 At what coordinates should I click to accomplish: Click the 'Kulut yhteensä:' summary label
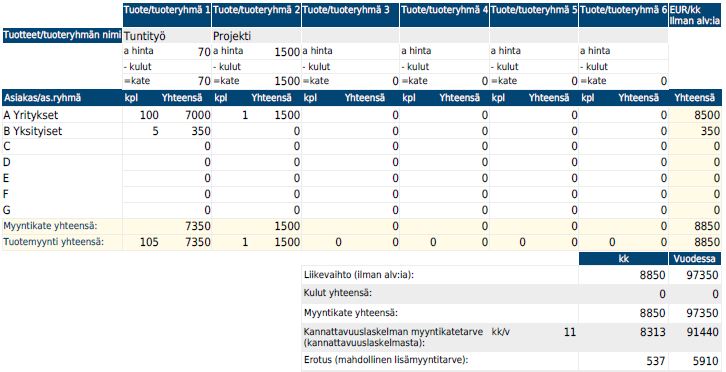tap(338, 294)
